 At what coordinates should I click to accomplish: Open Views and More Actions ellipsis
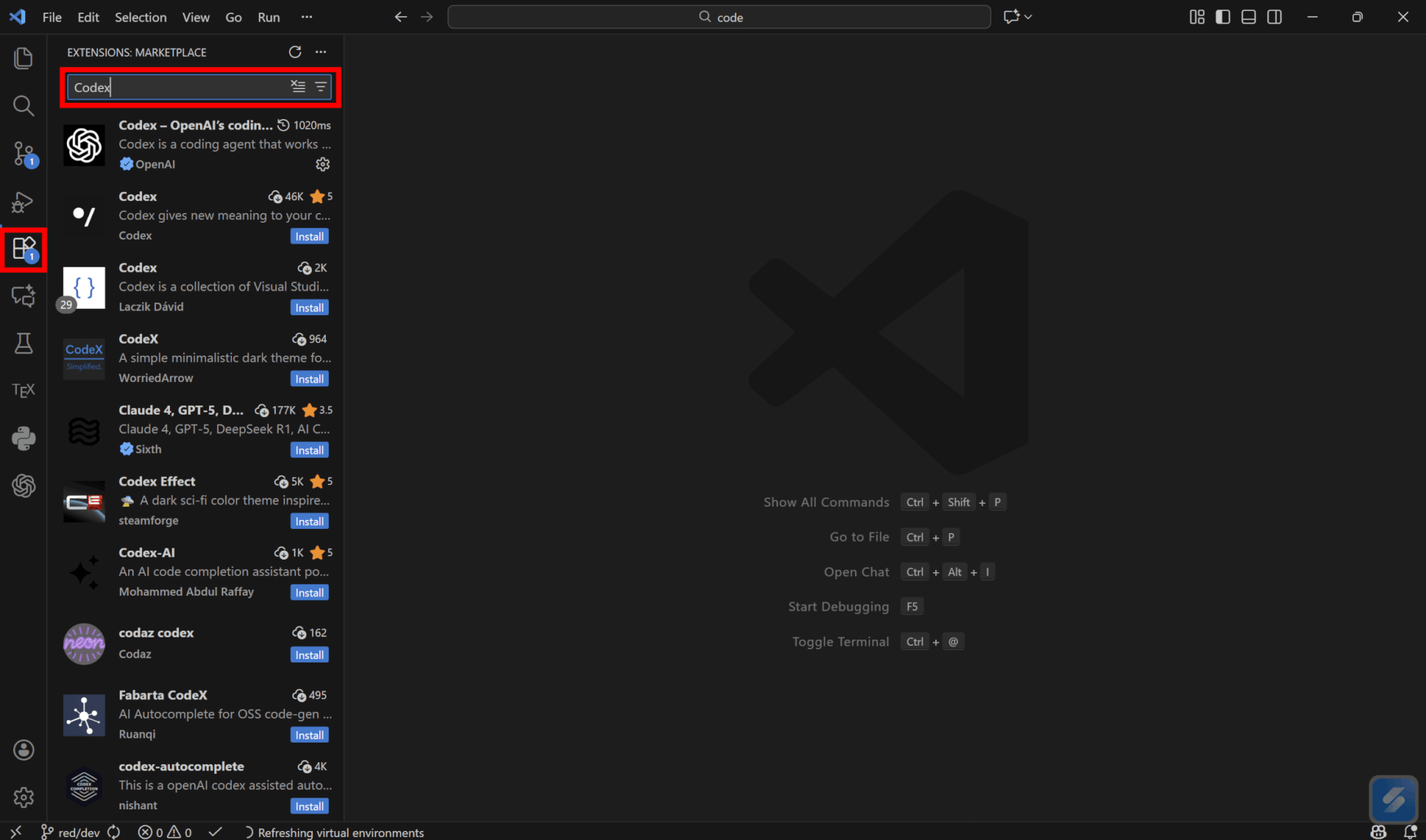click(320, 52)
